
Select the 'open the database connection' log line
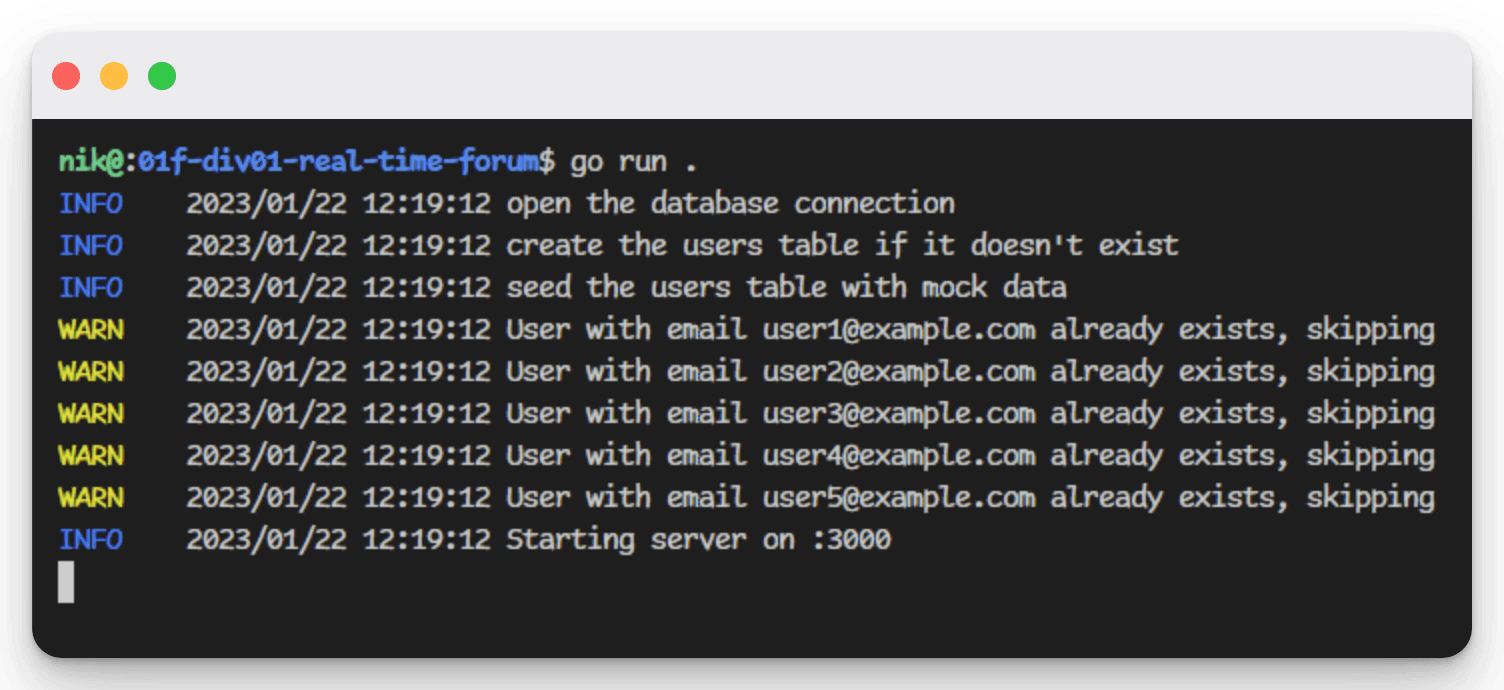click(x=506, y=203)
